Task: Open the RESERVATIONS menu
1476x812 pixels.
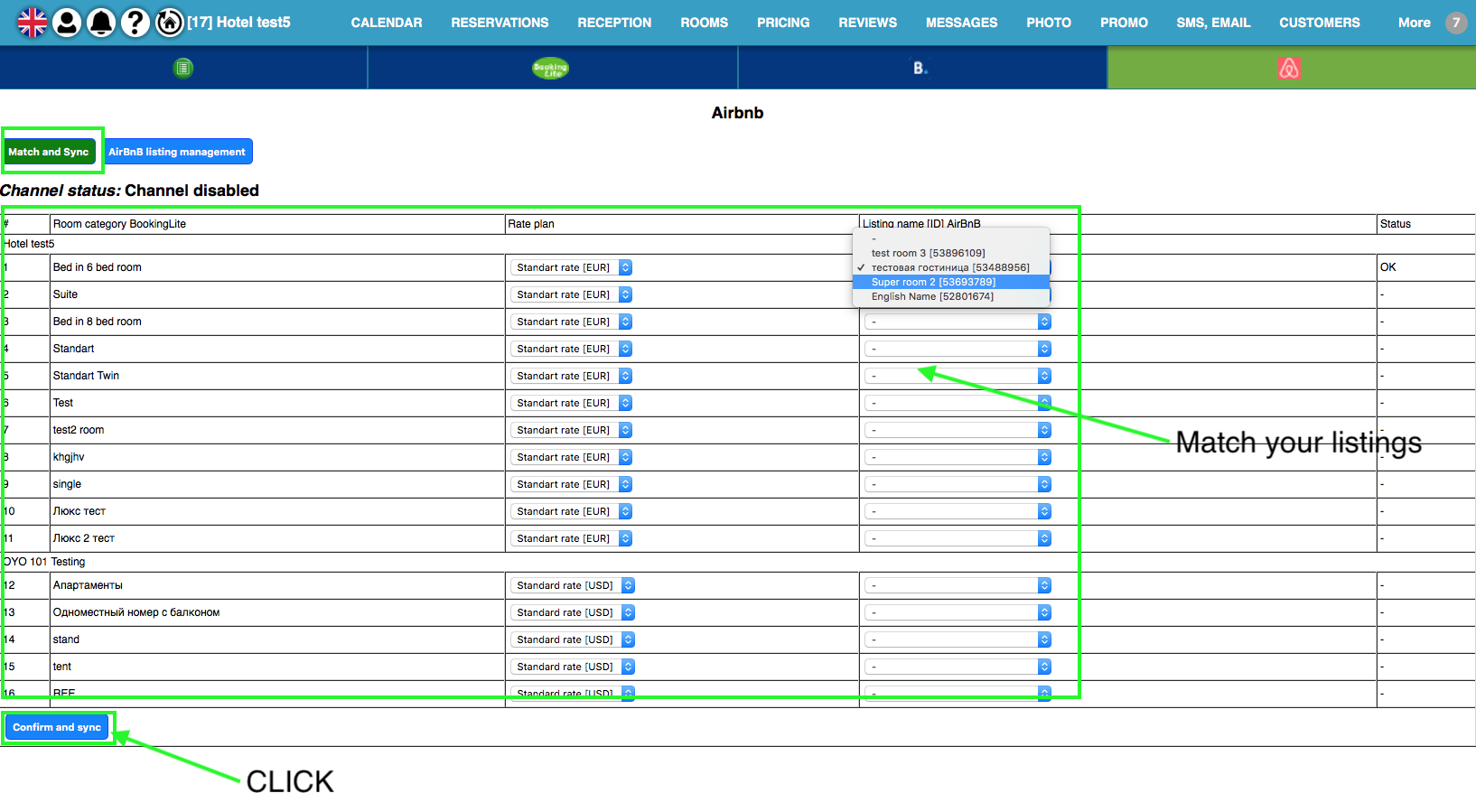Action: 500,23
